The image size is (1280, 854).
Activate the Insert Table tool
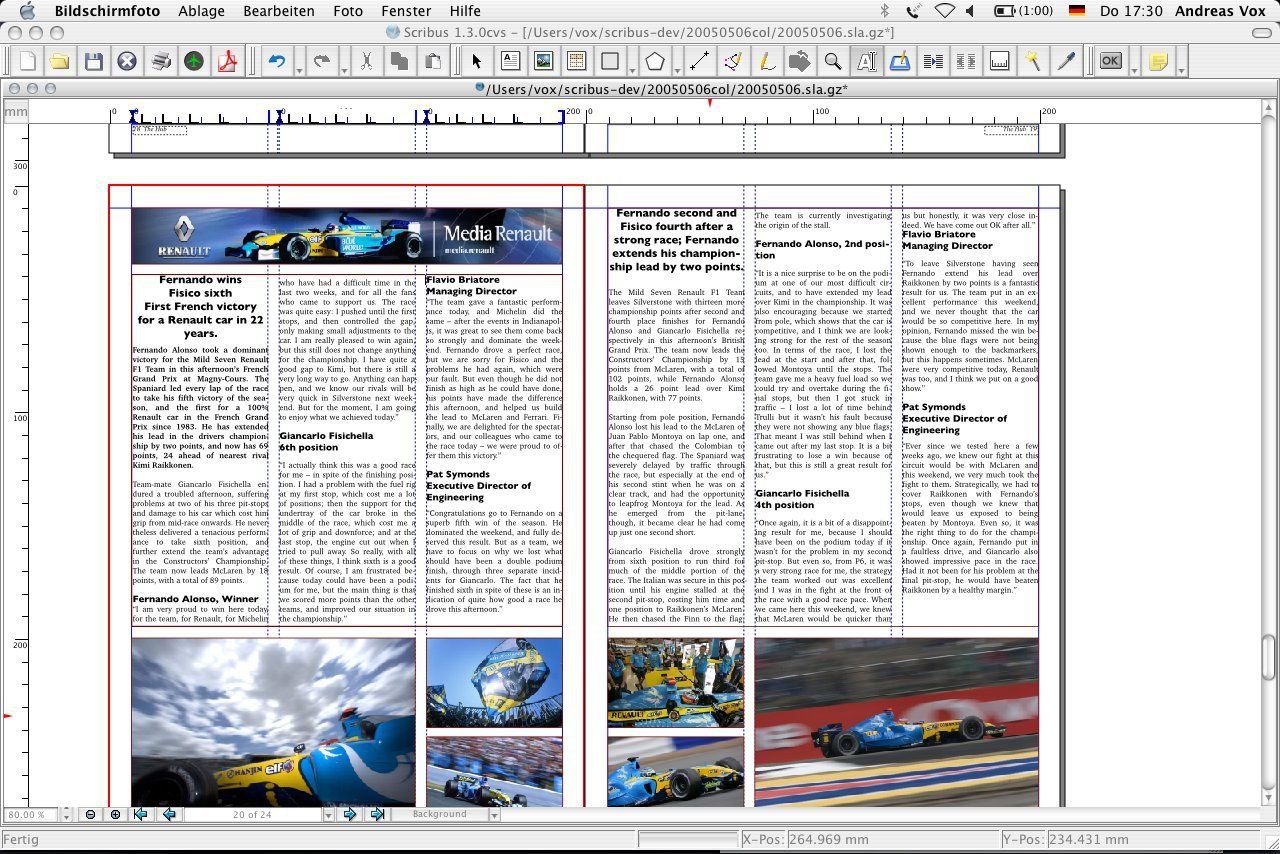(575, 61)
